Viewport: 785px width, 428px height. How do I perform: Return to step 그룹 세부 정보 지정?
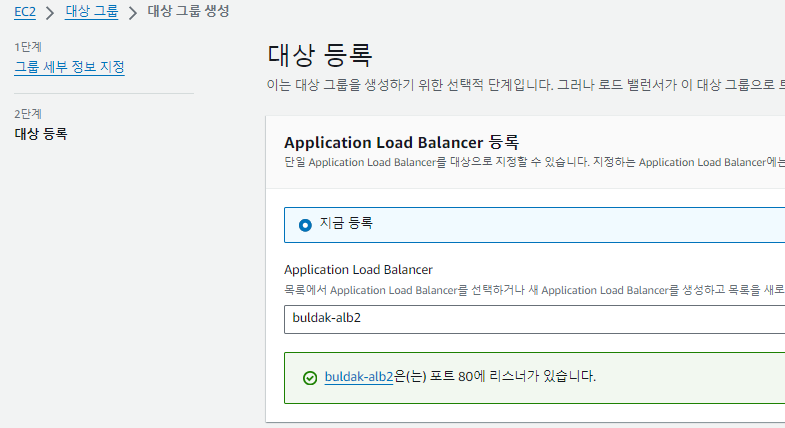(x=69, y=67)
